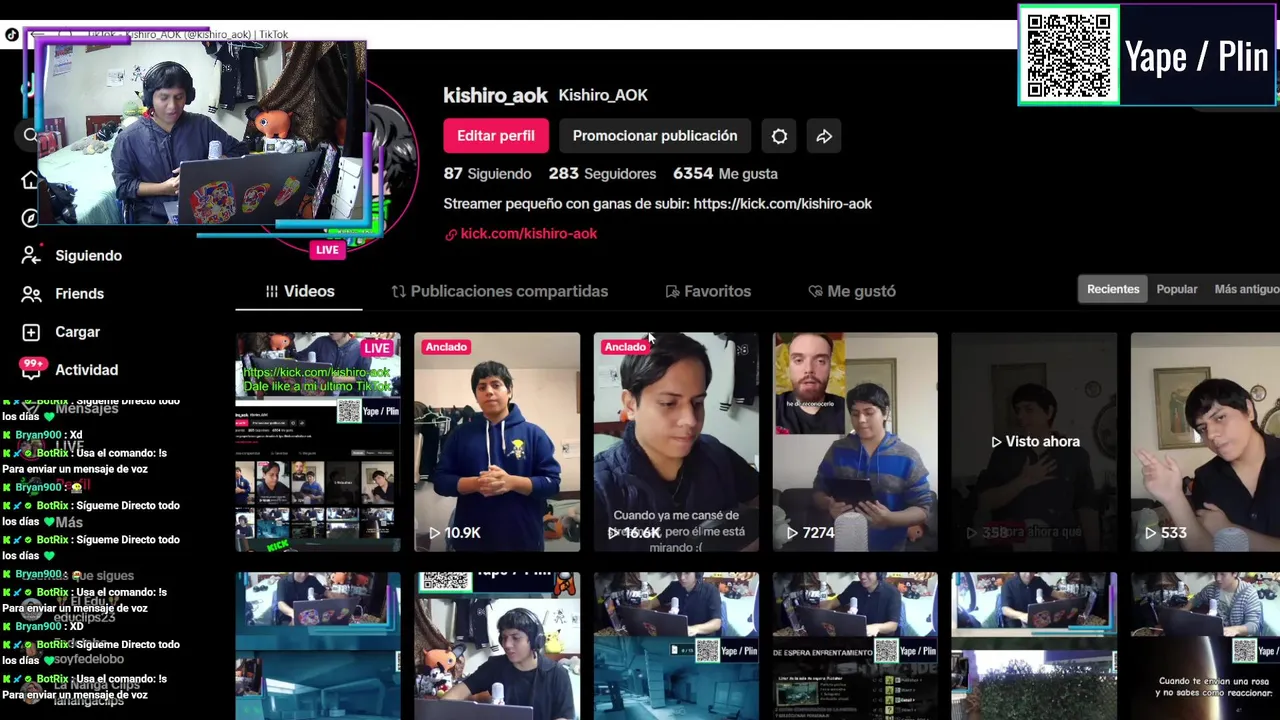Sort videos by Recientes
Screen dimensions: 1280x720
[1113, 289]
